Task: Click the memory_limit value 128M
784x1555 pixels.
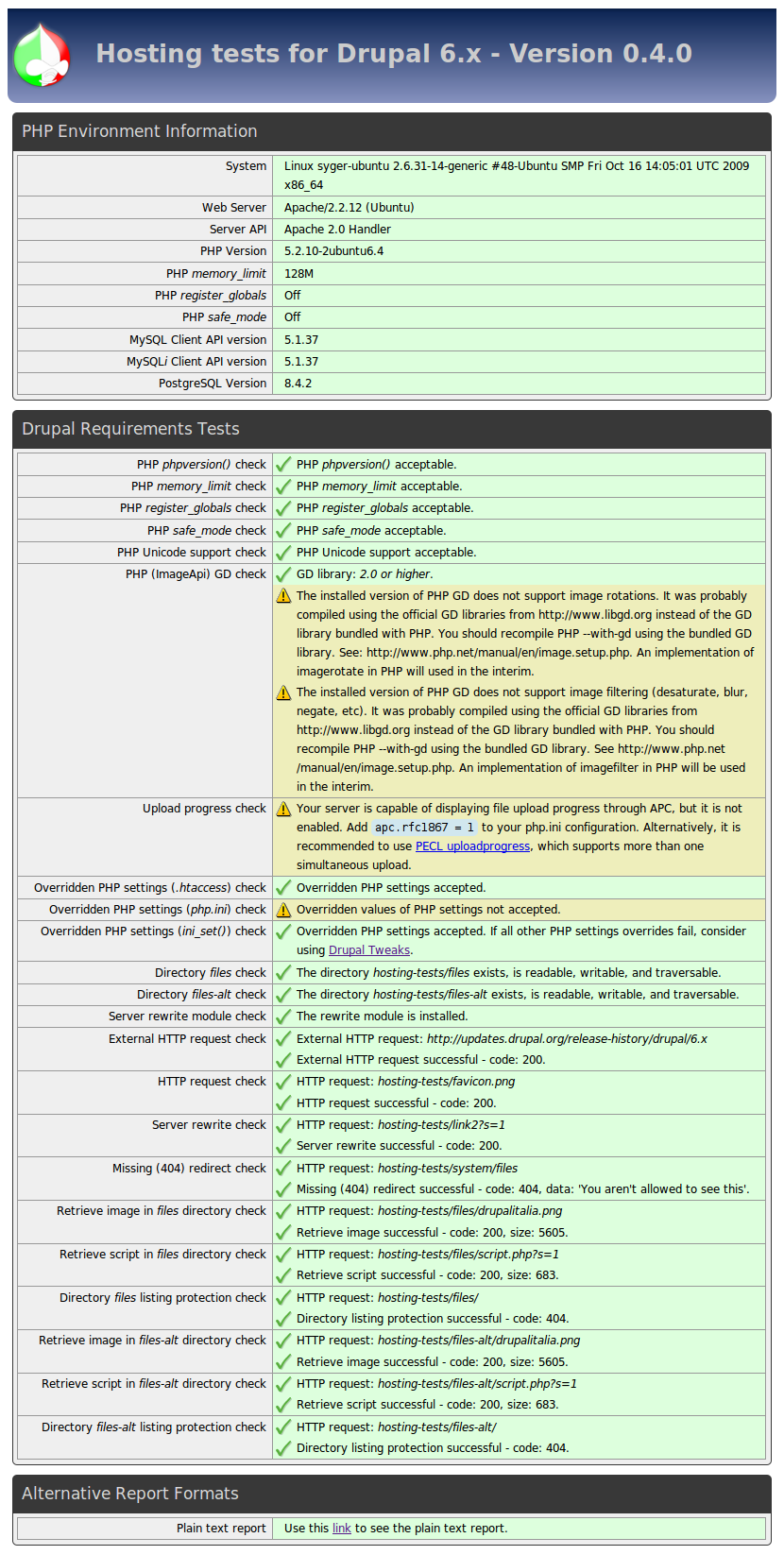Action: (x=299, y=274)
